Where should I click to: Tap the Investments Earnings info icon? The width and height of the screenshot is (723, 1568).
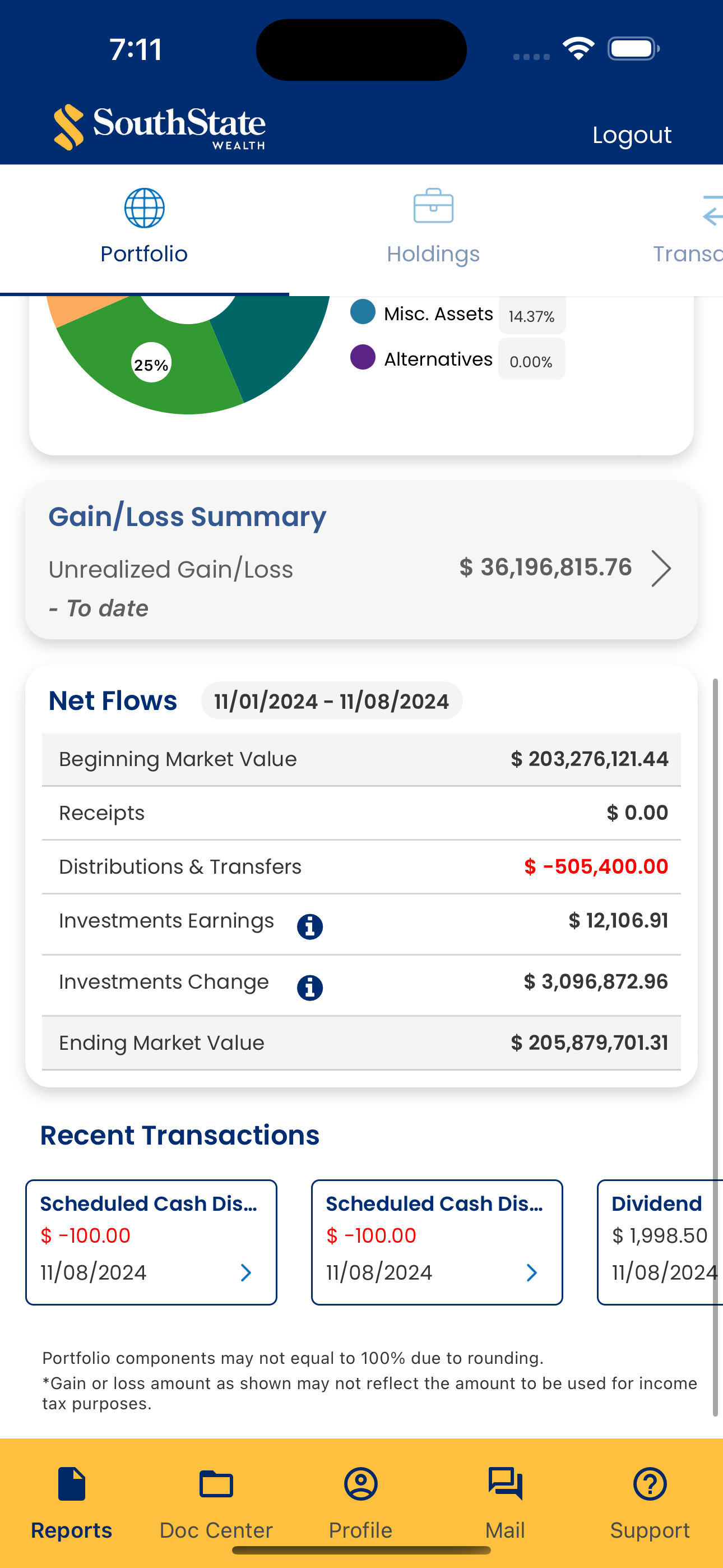click(310, 926)
